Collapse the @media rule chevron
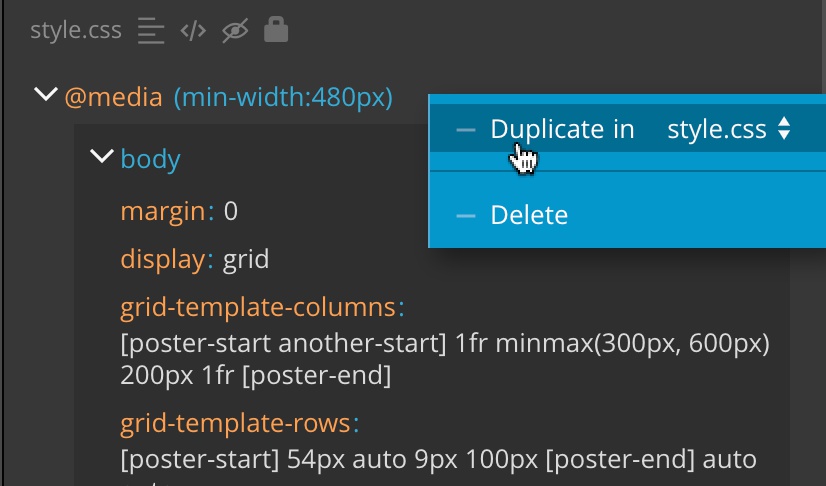826x486 pixels. (x=46, y=95)
